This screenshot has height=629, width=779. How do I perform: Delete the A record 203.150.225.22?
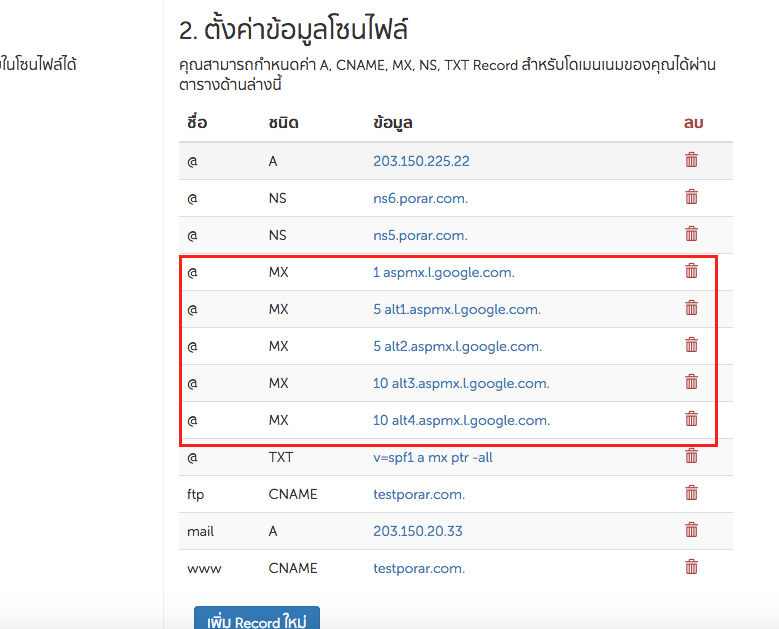691,160
